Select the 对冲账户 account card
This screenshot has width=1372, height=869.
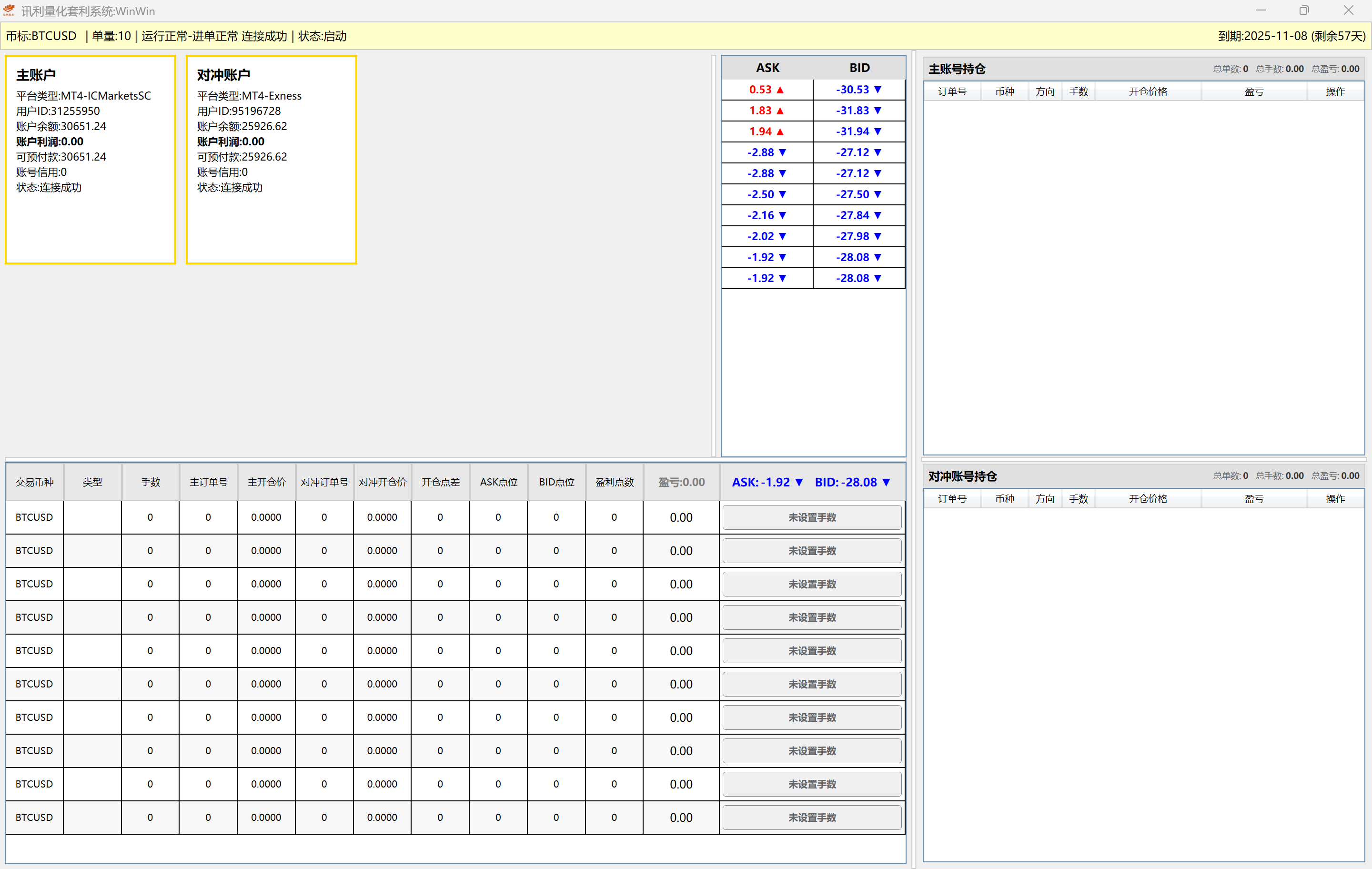(x=271, y=160)
